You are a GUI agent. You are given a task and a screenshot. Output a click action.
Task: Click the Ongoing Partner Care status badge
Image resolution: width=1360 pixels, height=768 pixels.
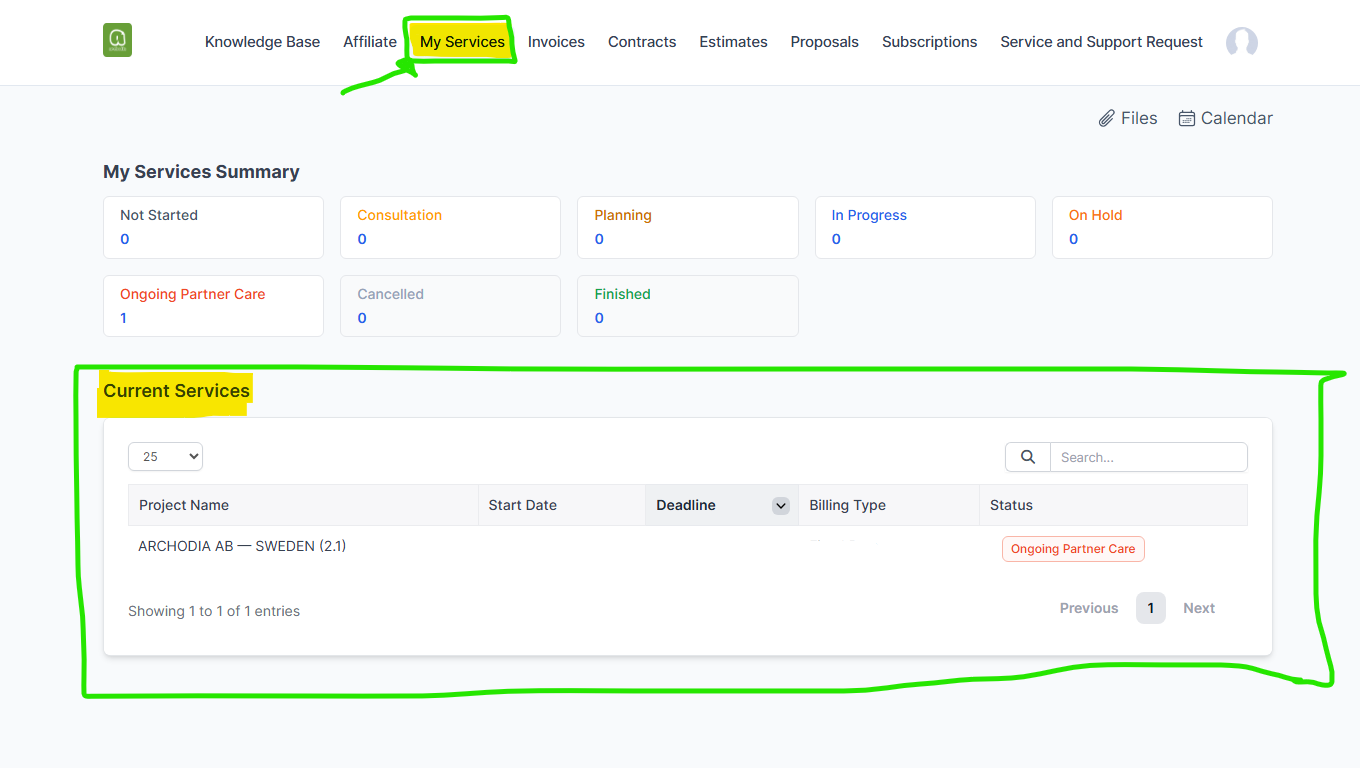pos(1072,549)
